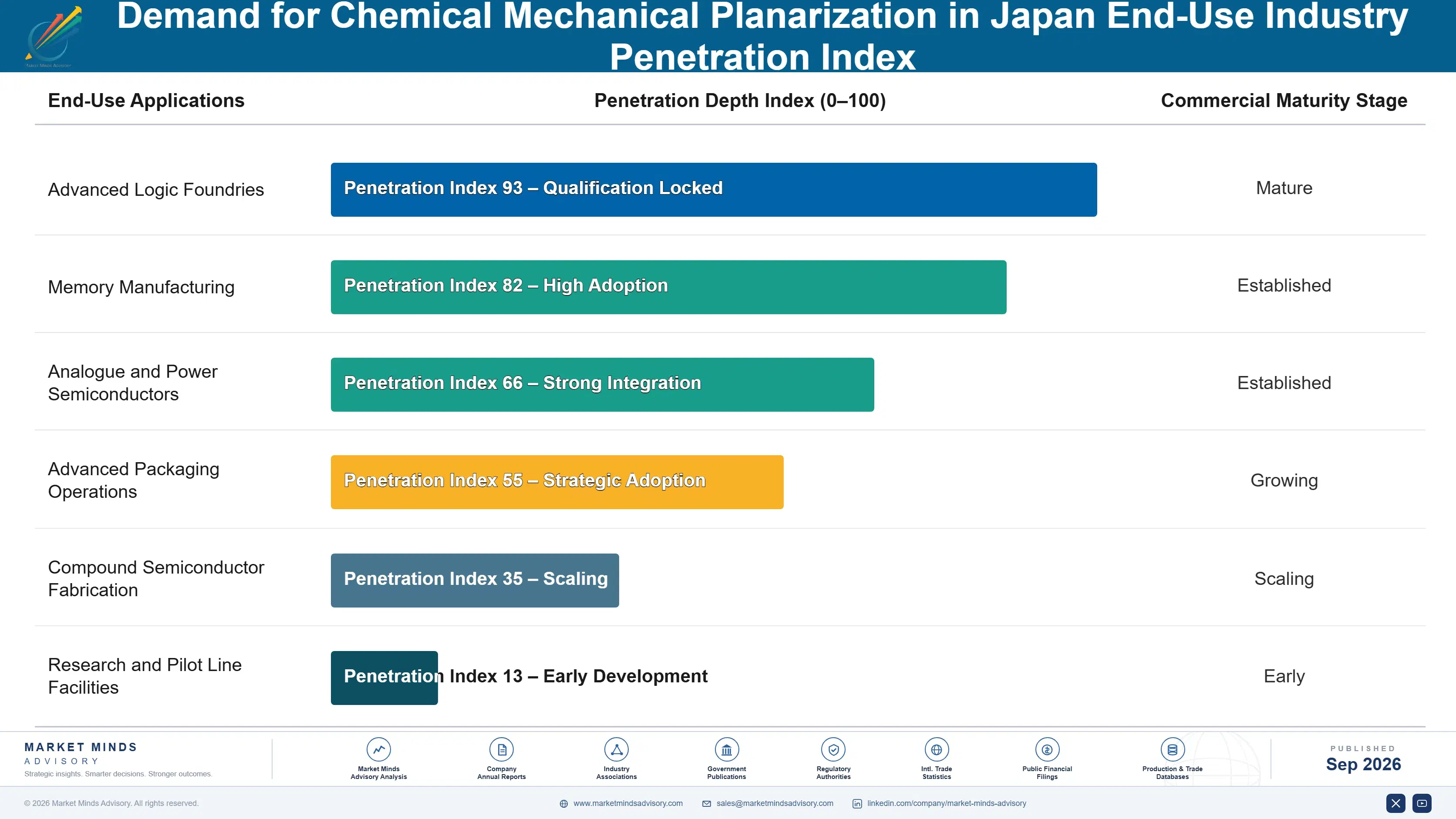Click the LinkedIn icon in footer
This screenshot has width=1456, height=819.
857,804
